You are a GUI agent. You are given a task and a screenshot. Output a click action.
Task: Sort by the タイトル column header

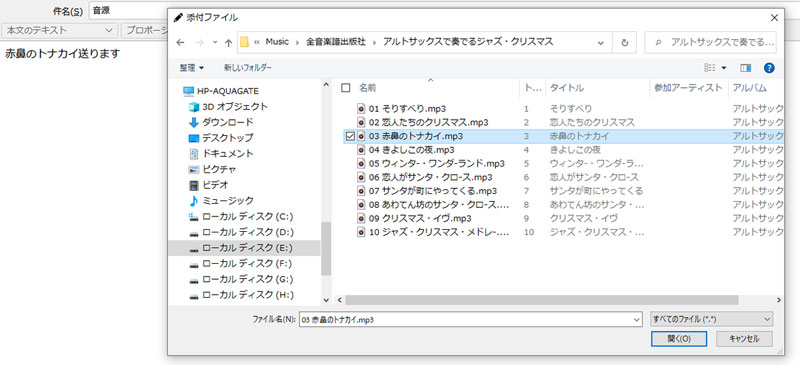(566, 88)
